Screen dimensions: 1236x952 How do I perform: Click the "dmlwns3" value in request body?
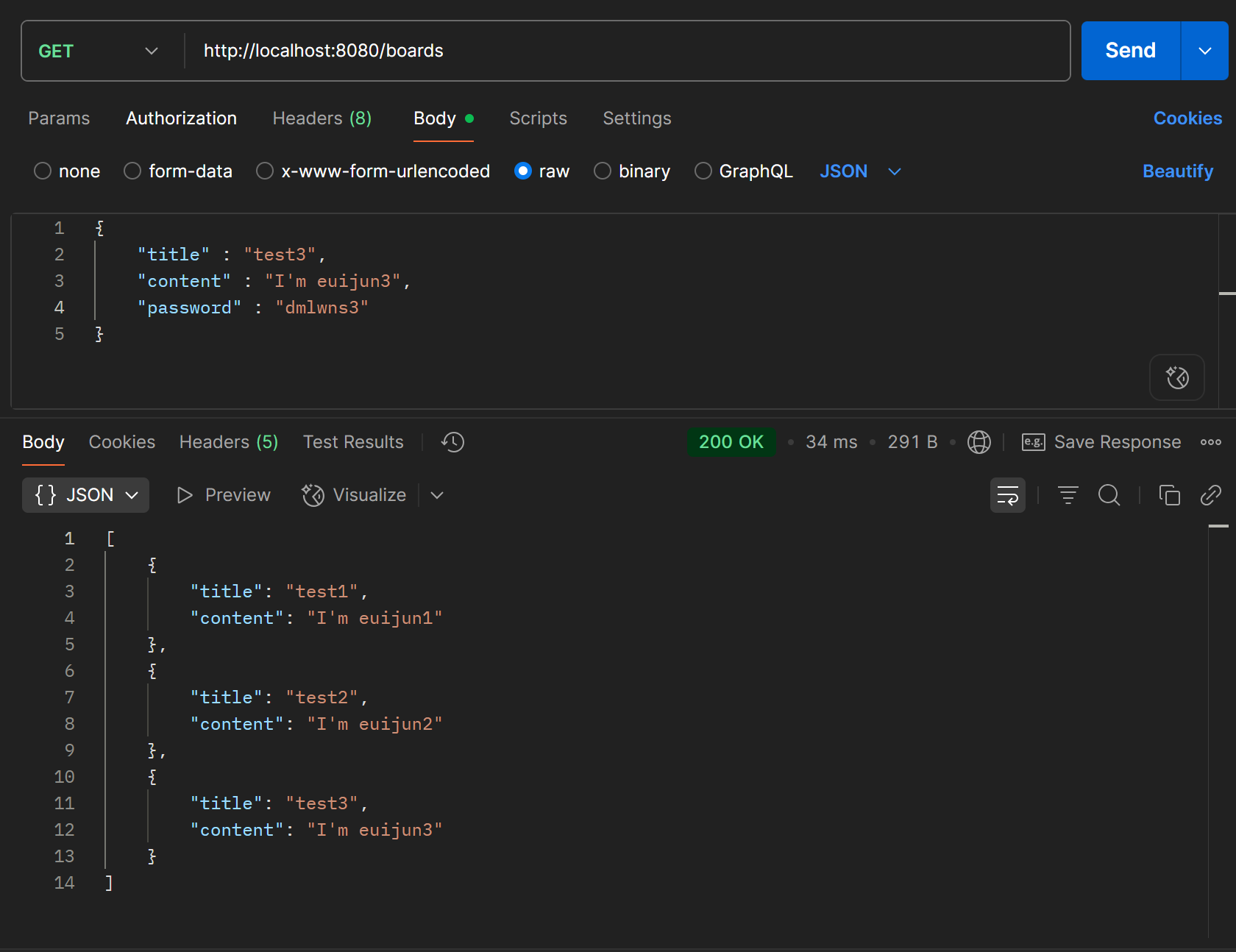[322, 308]
